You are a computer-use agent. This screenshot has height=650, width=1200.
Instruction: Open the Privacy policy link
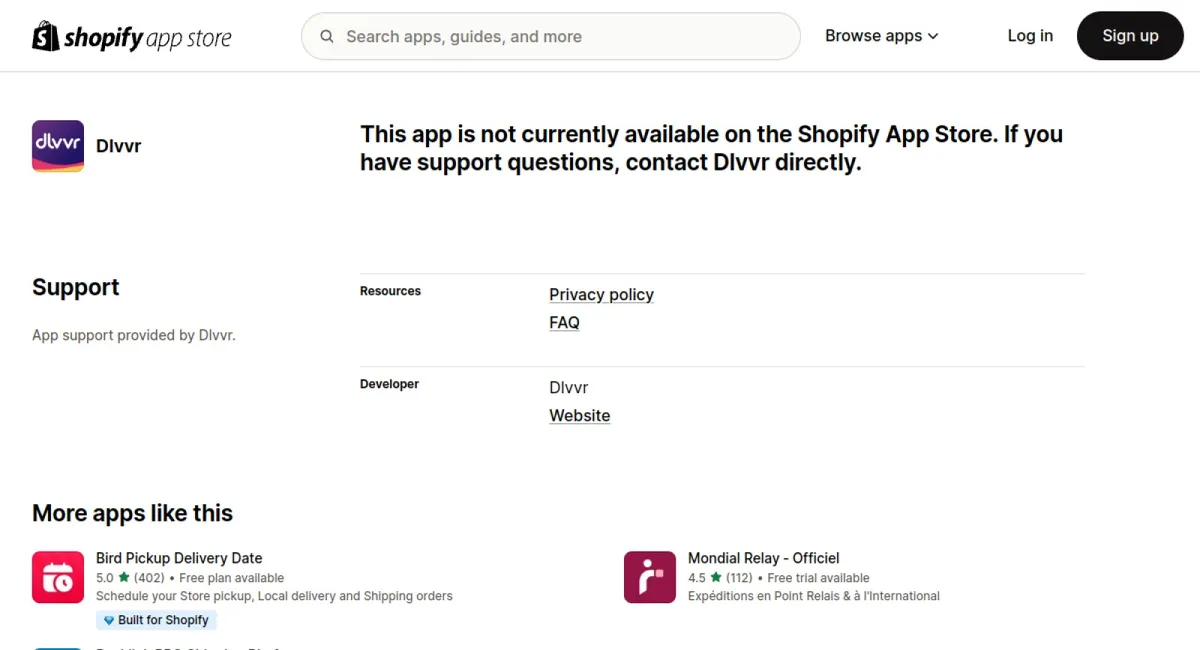601,294
